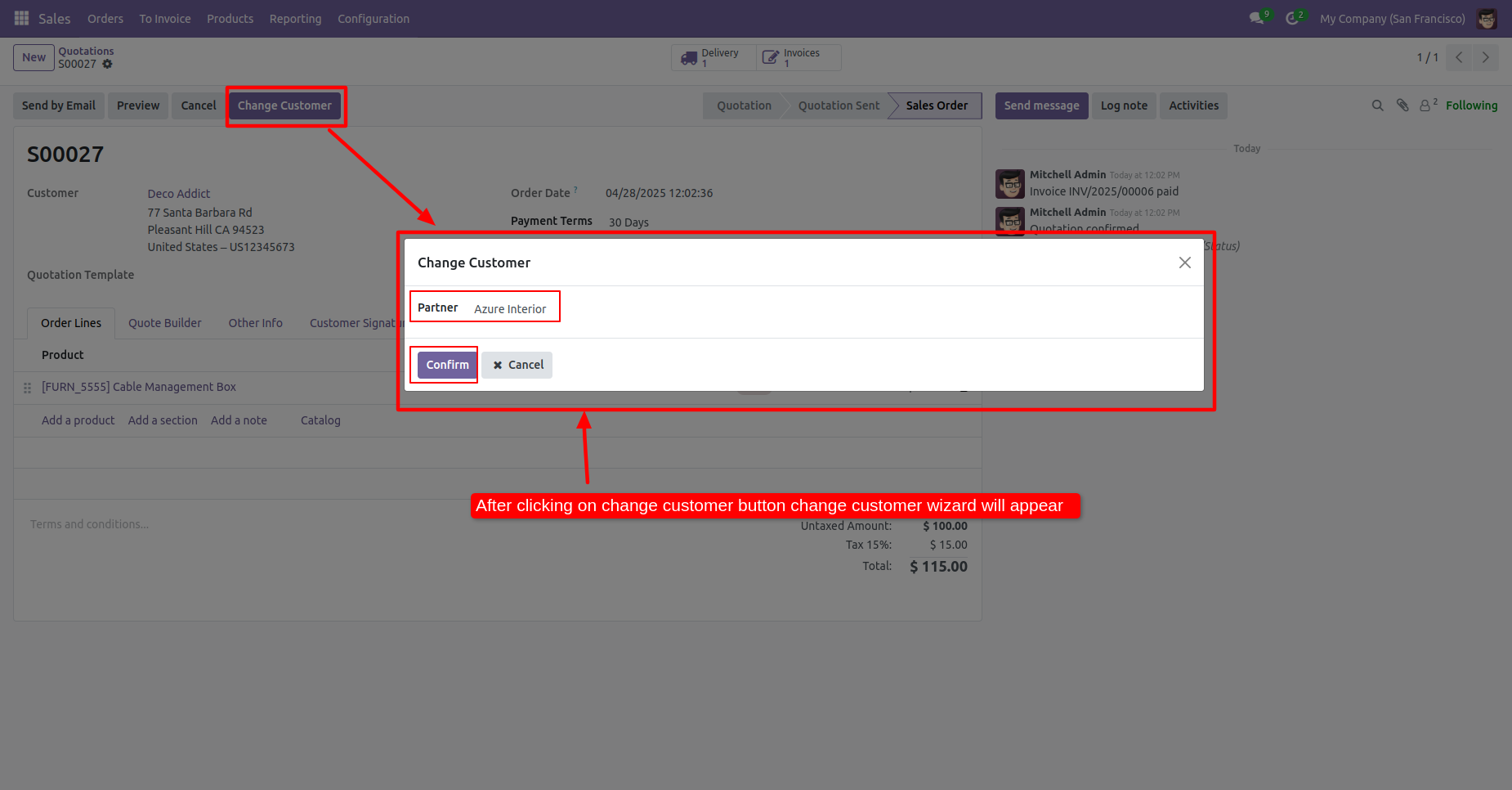Screen dimensions: 1512x790
Task: Close the Change Customer dialog with X
Action: [1184, 263]
